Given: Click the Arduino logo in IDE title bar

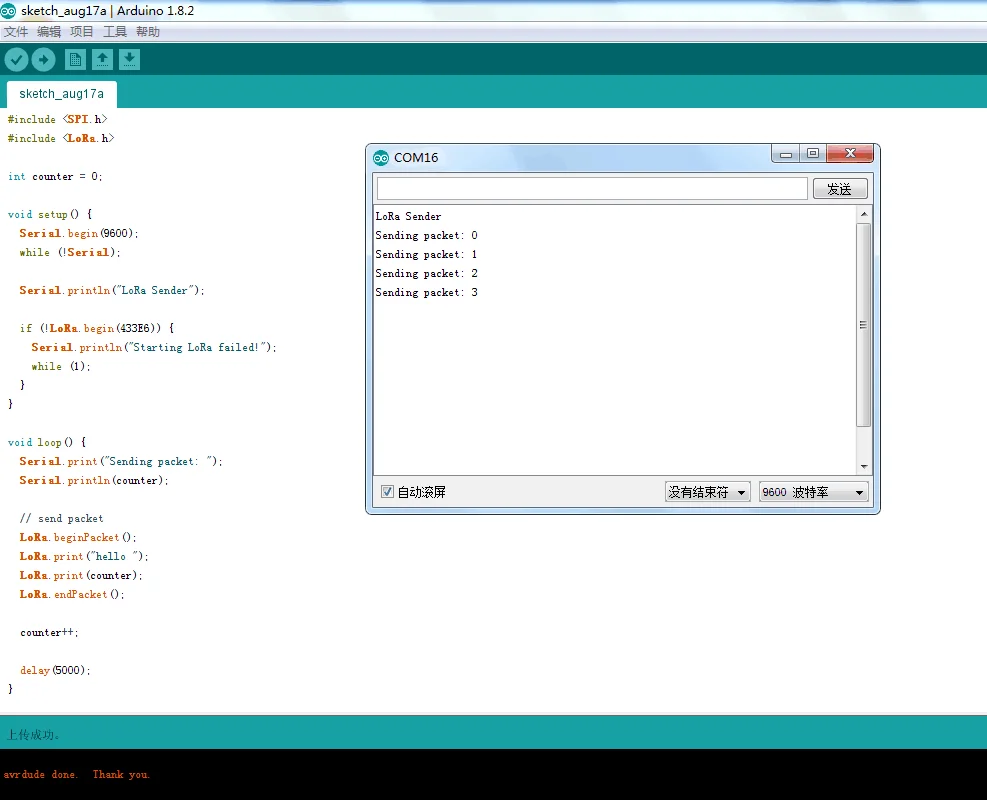Looking at the screenshot, I should 8,11.
